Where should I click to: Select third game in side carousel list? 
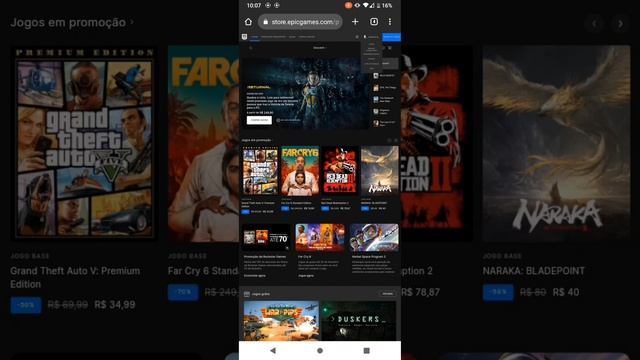pos(384,99)
